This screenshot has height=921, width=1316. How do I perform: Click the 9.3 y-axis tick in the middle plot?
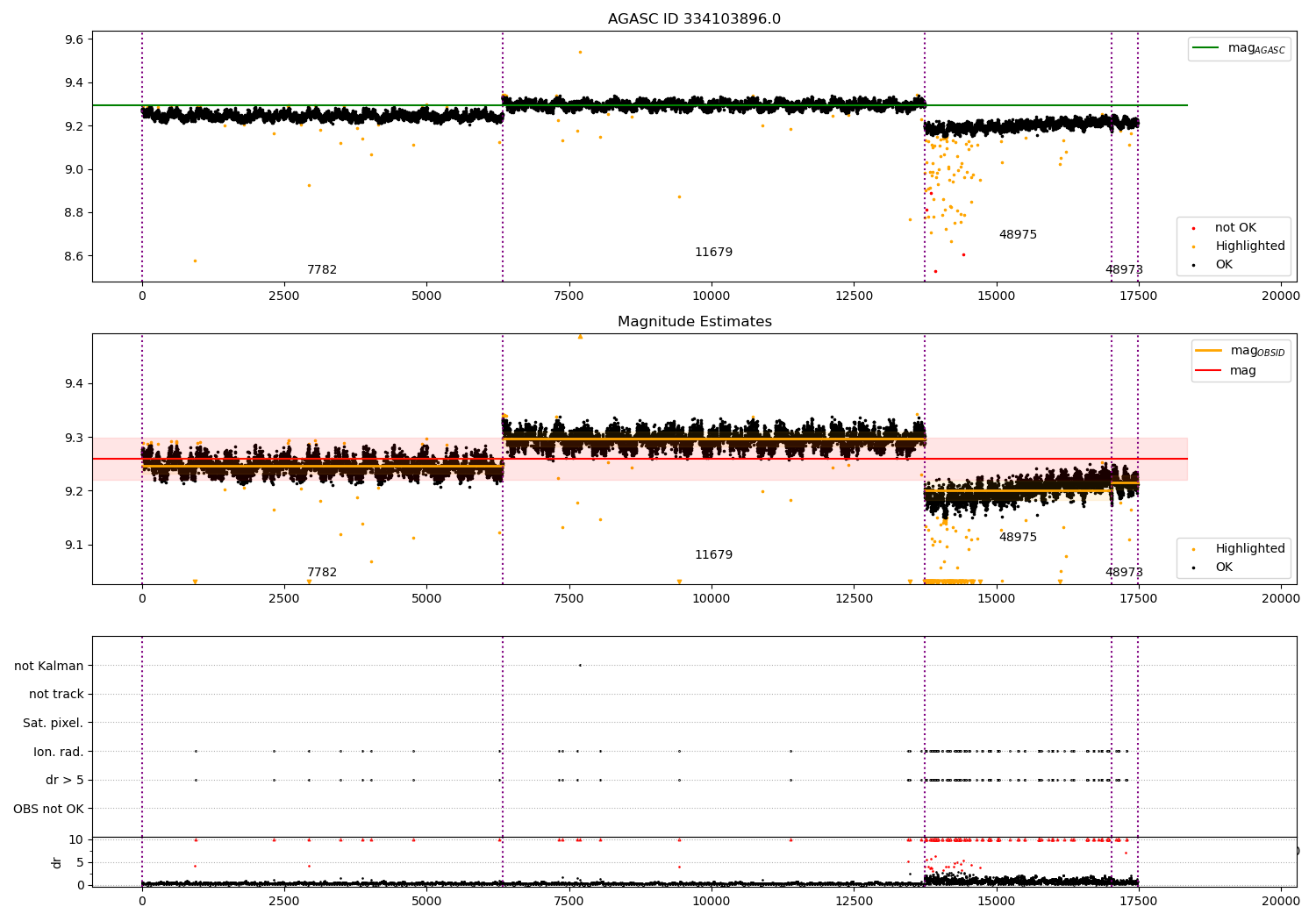tap(74, 438)
